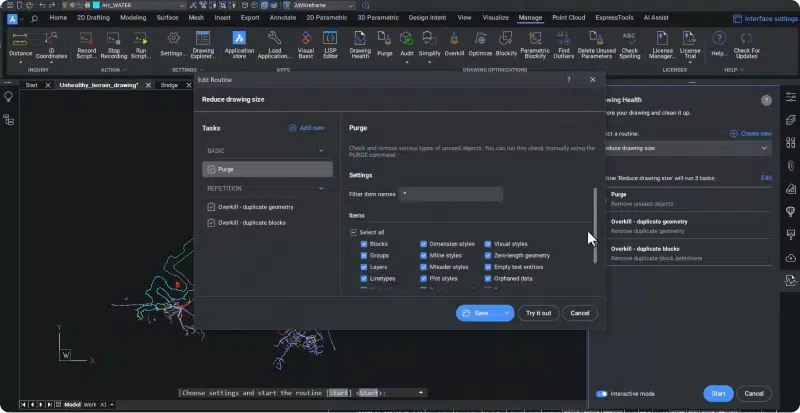Open the Annotate ribbon tab

(x=282, y=18)
